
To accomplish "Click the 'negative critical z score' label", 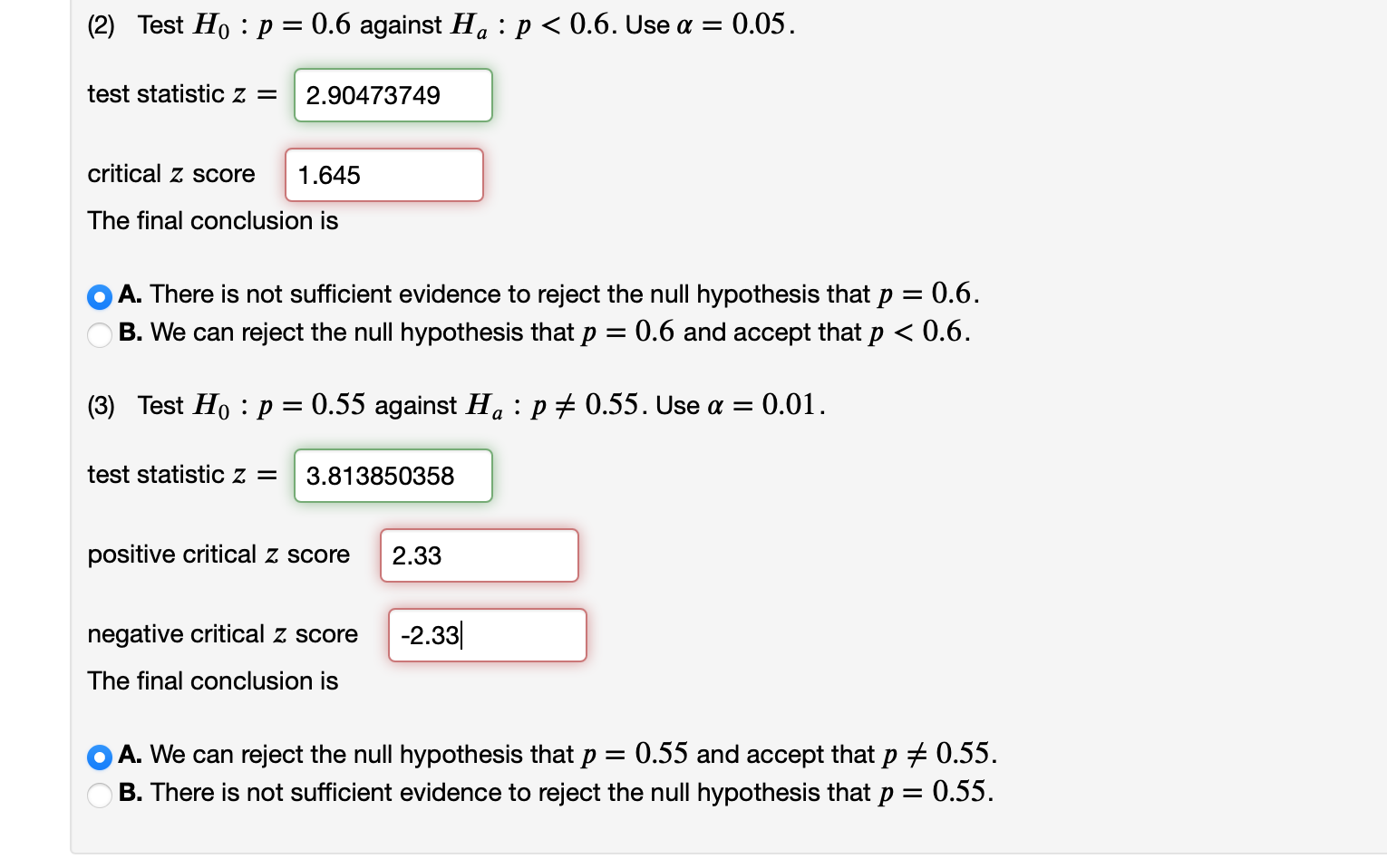I will pyautogui.click(x=222, y=634).
